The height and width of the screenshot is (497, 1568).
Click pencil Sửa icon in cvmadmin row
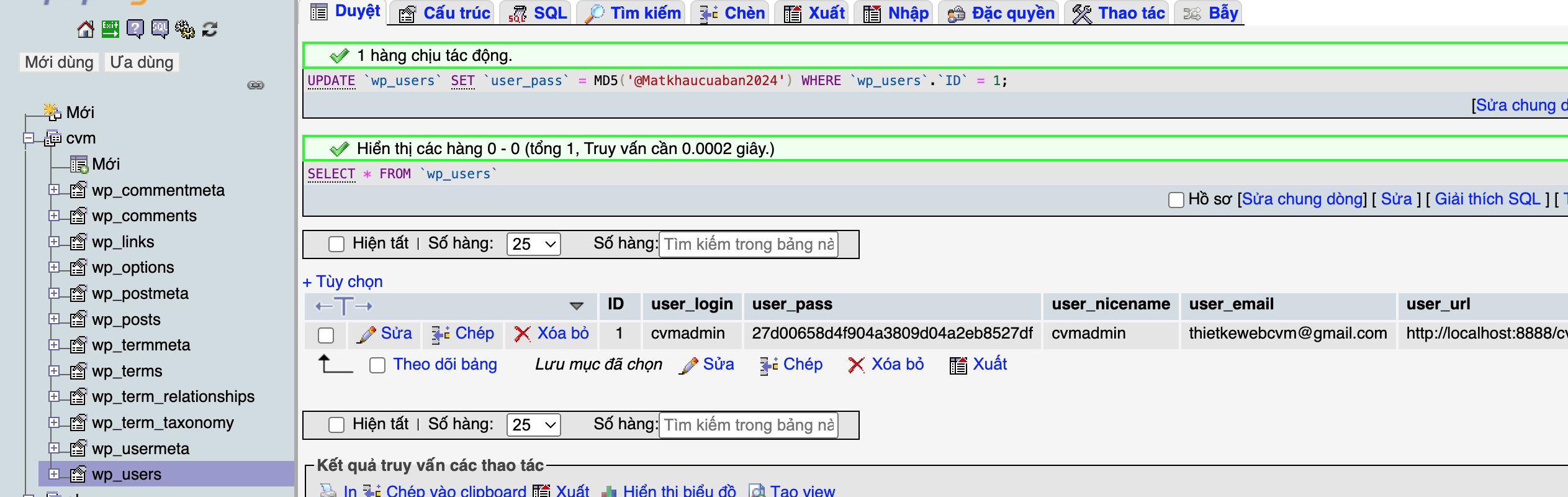367,334
